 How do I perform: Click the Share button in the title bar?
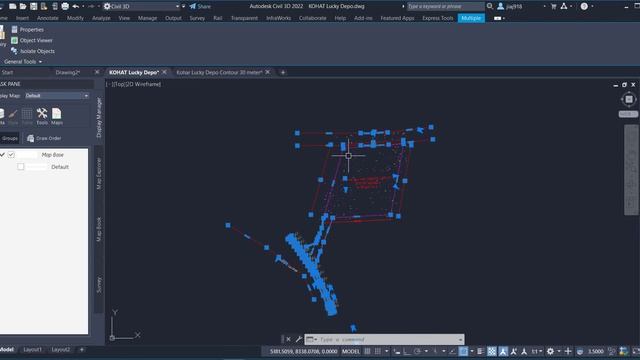point(200,6)
